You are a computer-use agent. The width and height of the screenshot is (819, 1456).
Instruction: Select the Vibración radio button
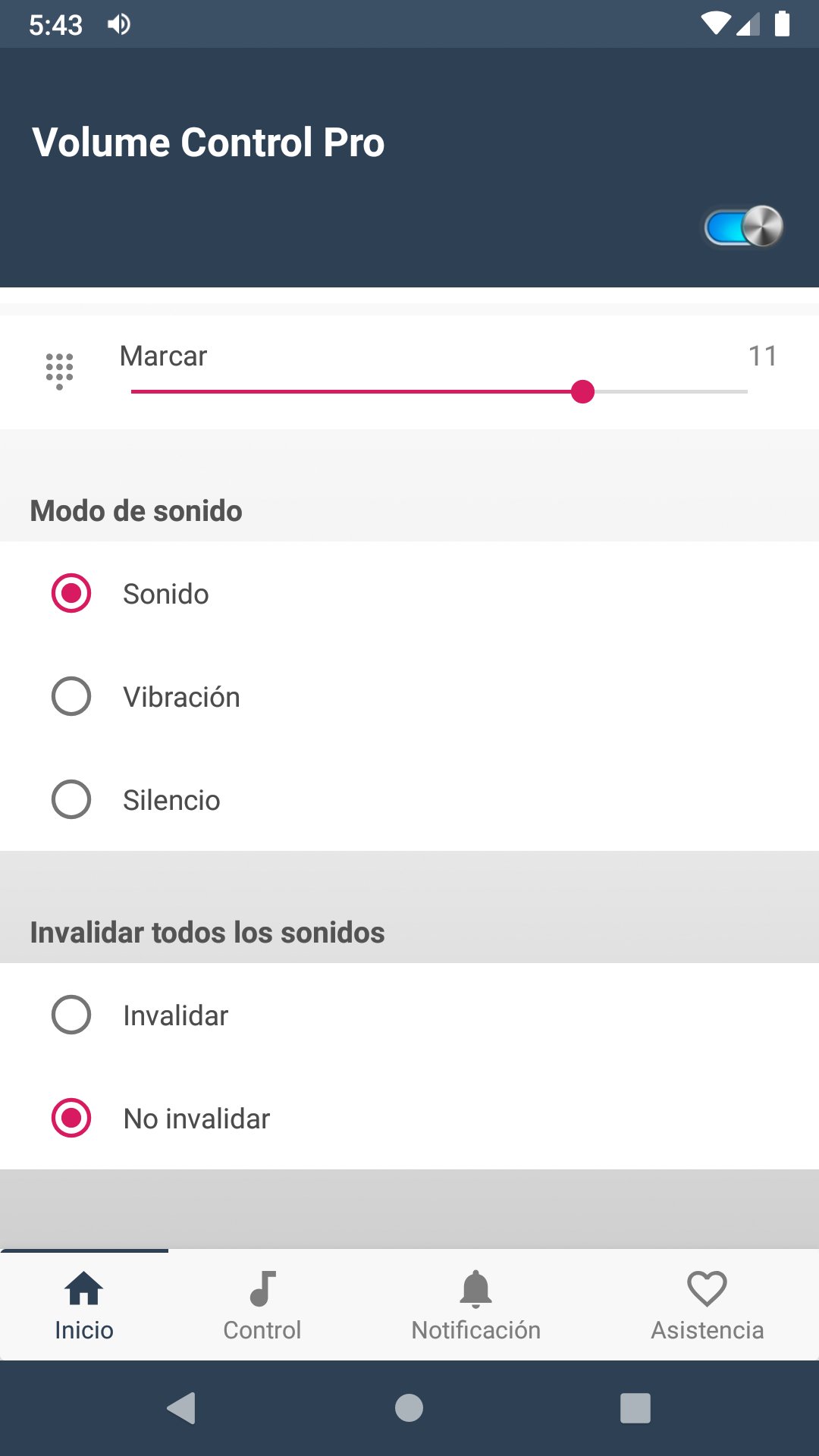(x=71, y=696)
